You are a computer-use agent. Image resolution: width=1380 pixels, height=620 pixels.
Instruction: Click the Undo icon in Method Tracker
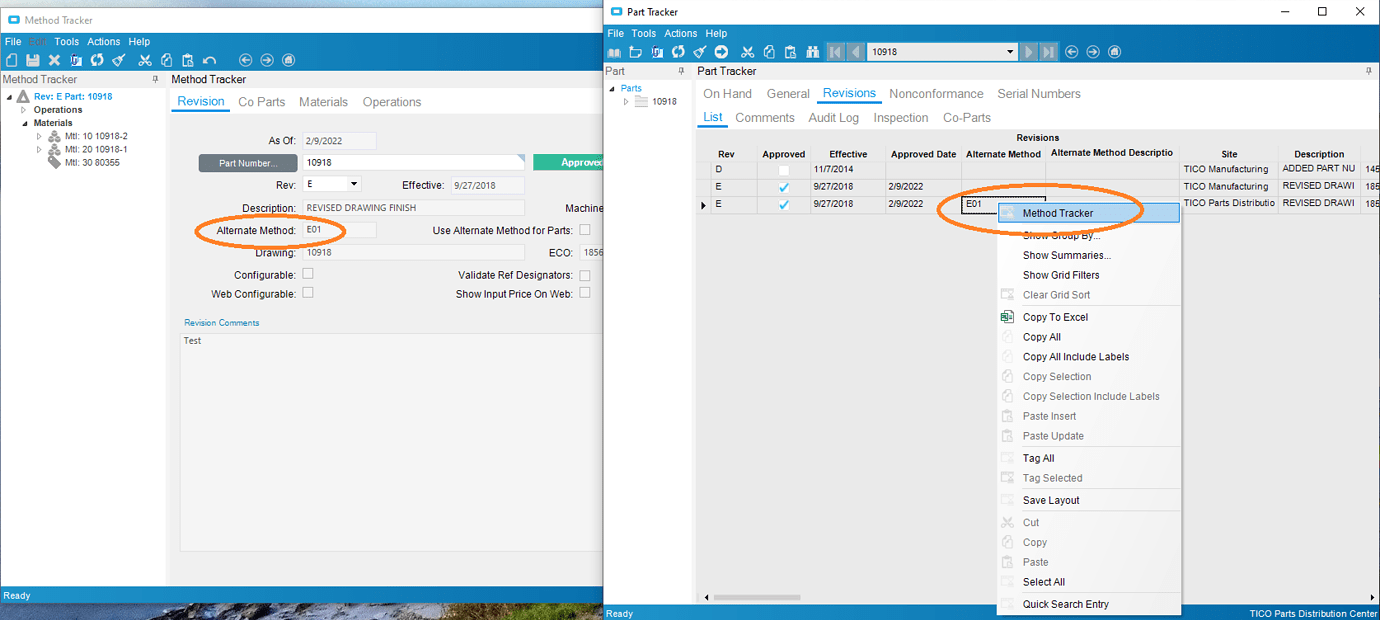coord(210,60)
